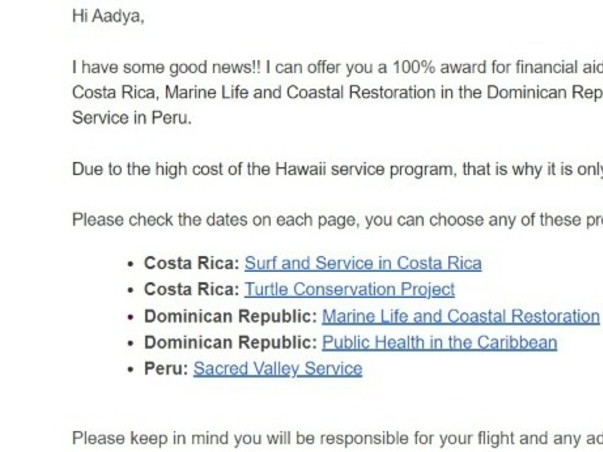Viewport: 603px width, 452px height.
Task: Open the Turtle Conservation Project link
Action: tap(349, 289)
